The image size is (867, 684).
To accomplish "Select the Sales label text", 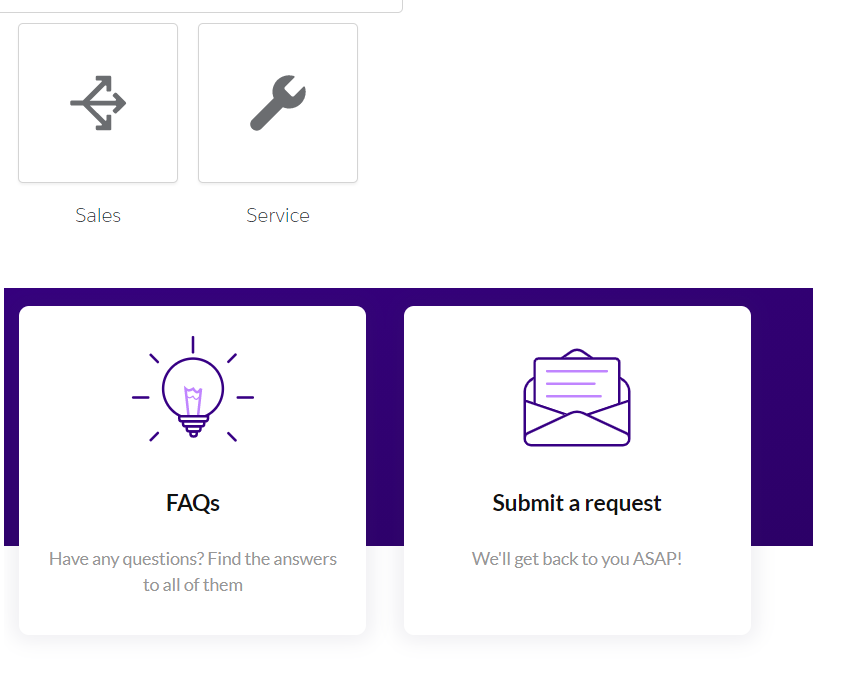I will 98,215.
